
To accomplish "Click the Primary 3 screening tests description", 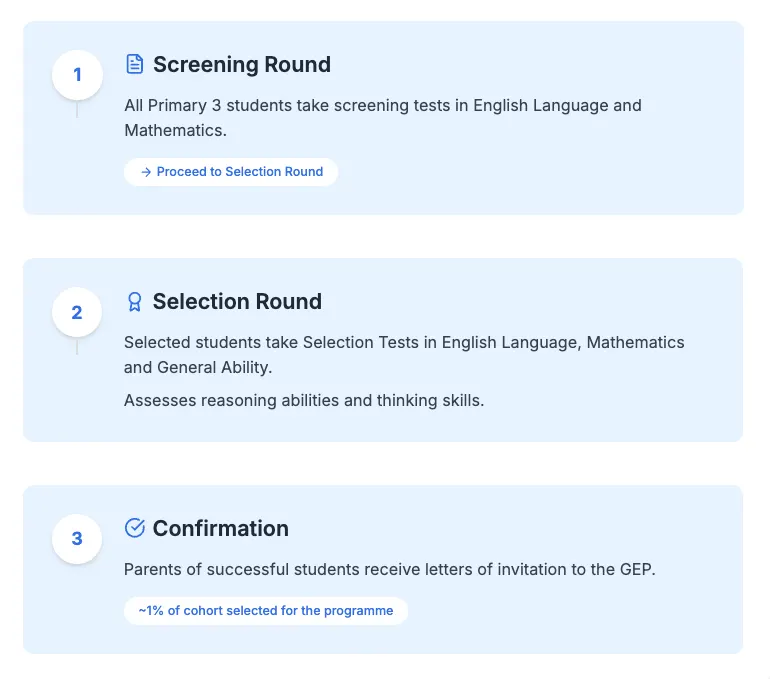I will [383, 118].
